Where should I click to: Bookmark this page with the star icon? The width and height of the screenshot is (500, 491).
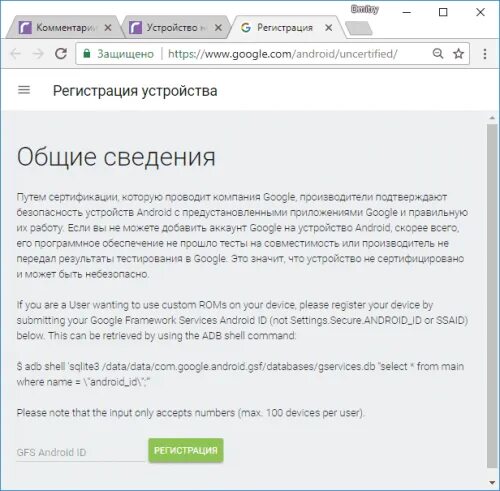[x=459, y=54]
